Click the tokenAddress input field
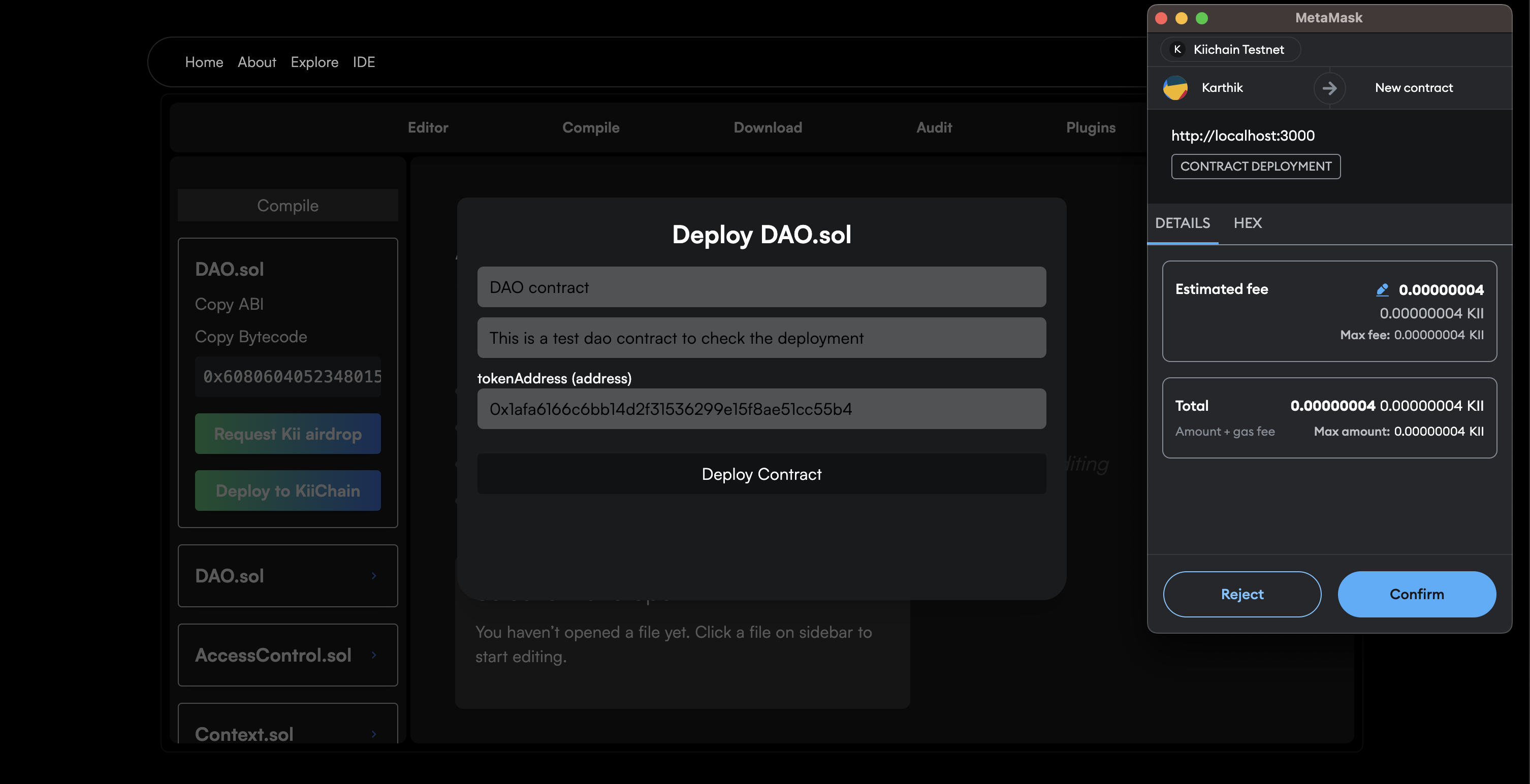Viewport: 1530px width, 784px height. (761, 409)
